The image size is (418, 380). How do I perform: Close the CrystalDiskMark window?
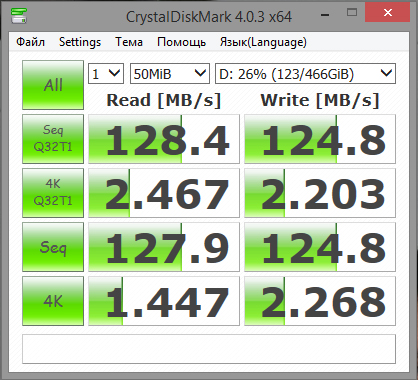[387, 13]
